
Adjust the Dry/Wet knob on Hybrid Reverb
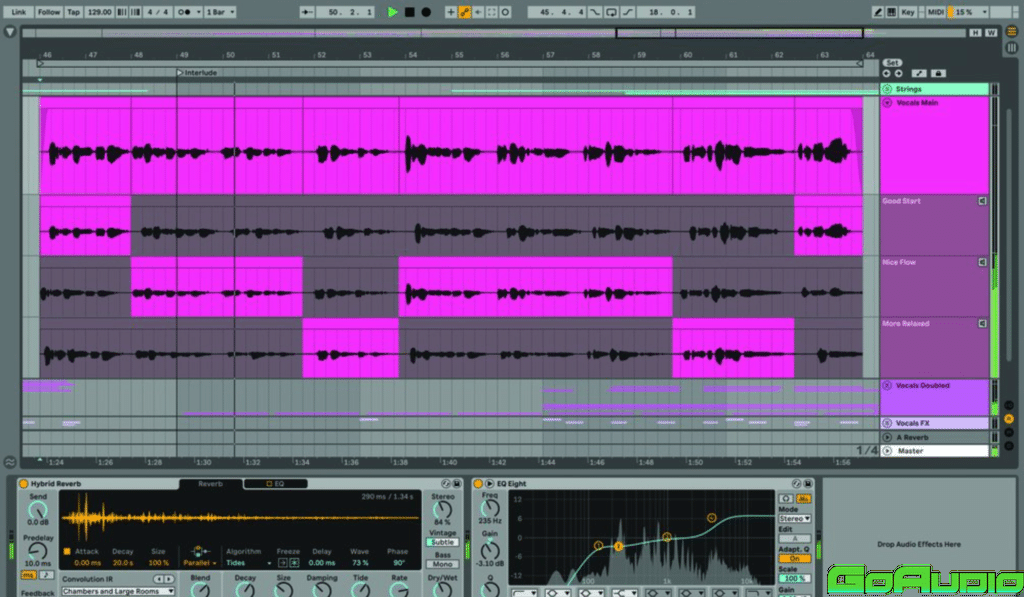[443, 589]
